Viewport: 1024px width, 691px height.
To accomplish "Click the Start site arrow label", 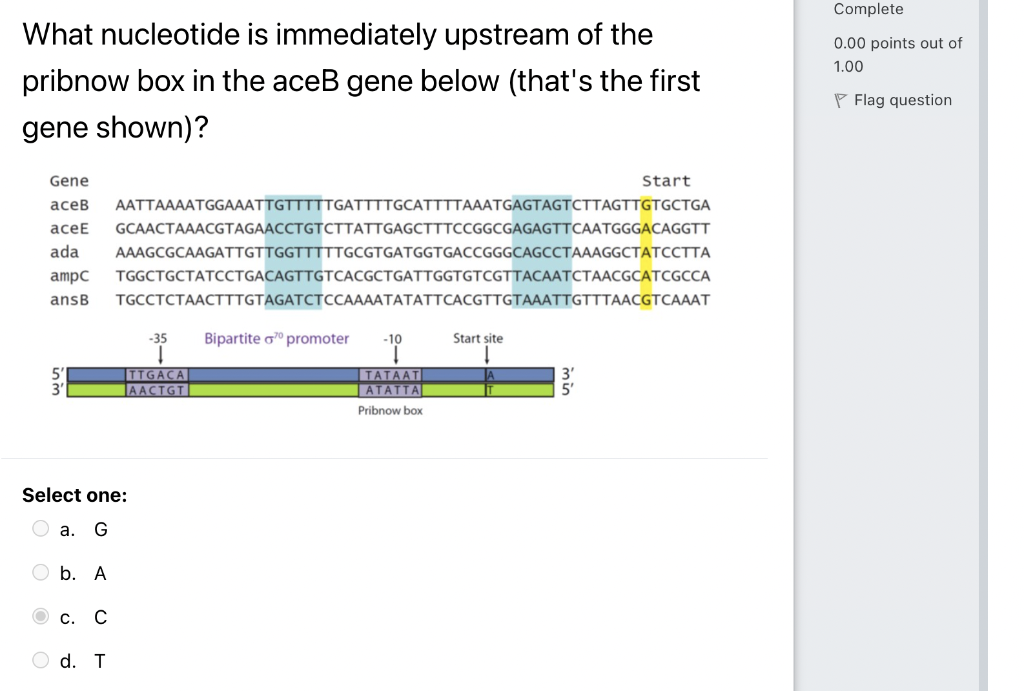I will coord(478,338).
